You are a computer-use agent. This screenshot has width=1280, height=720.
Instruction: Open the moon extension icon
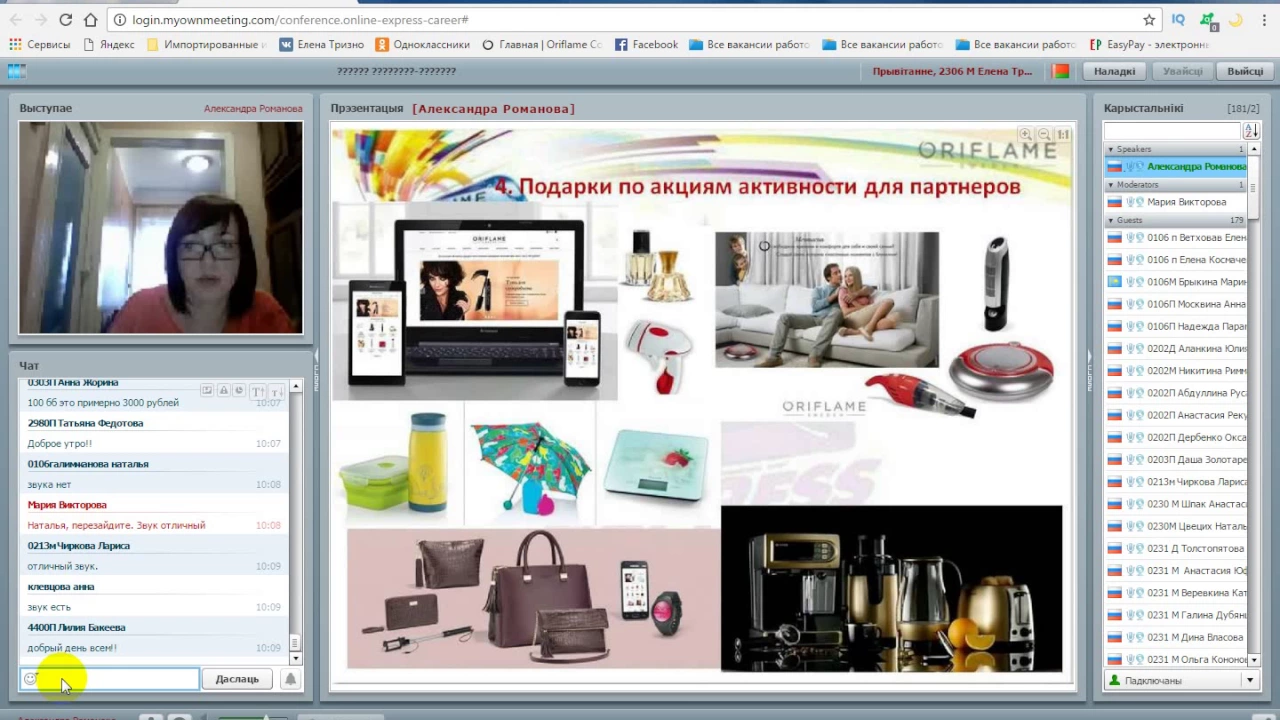(1236, 20)
